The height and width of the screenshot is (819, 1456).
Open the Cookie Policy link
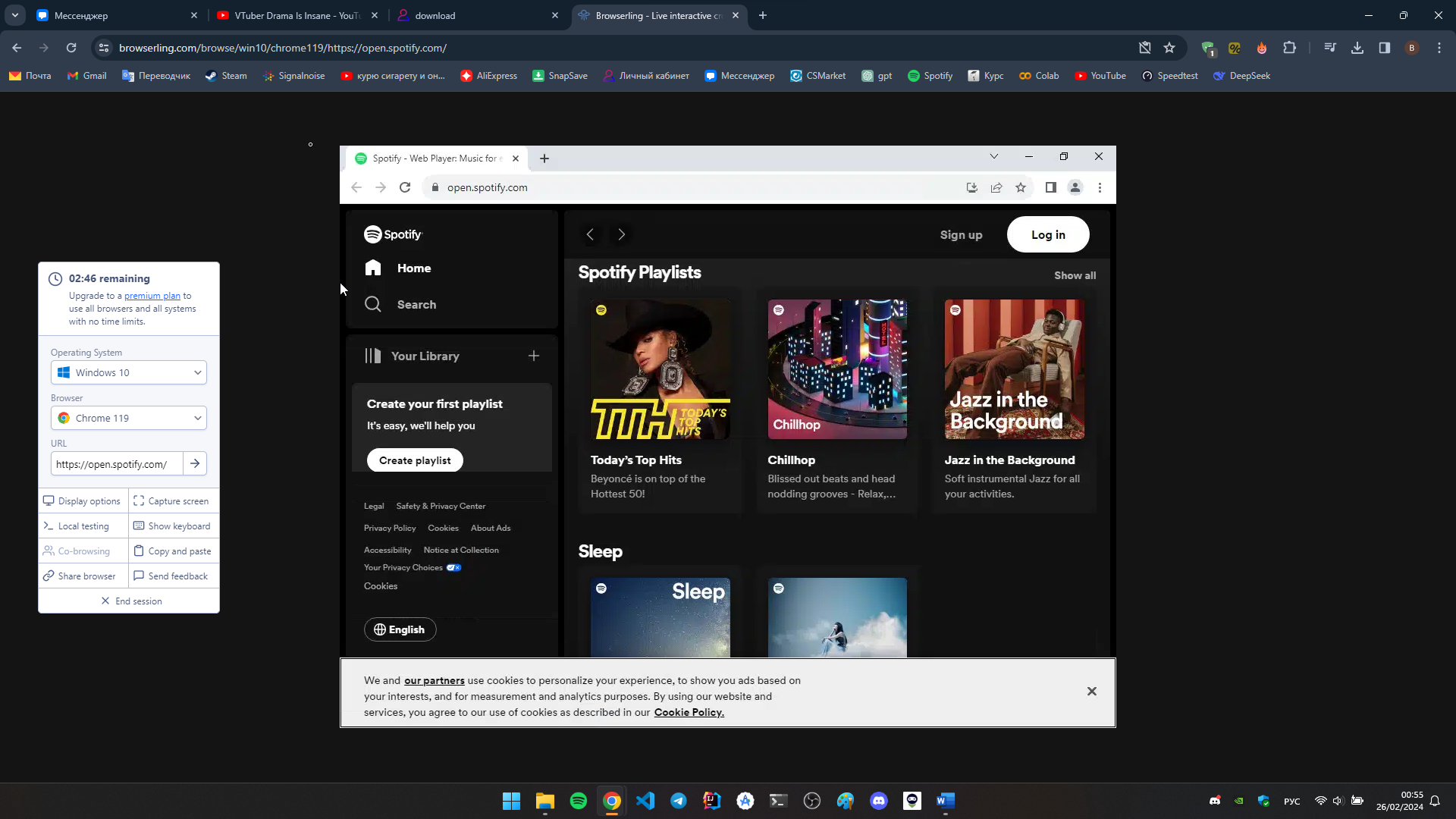pyautogui.click(x=689, y=712)
